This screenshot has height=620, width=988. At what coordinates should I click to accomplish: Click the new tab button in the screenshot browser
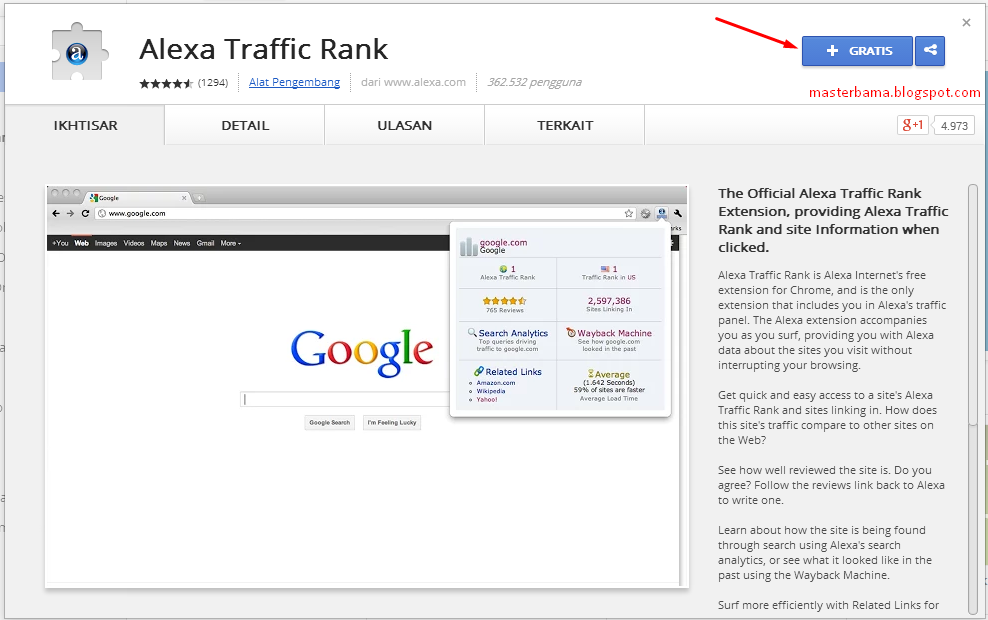[199, 198]
